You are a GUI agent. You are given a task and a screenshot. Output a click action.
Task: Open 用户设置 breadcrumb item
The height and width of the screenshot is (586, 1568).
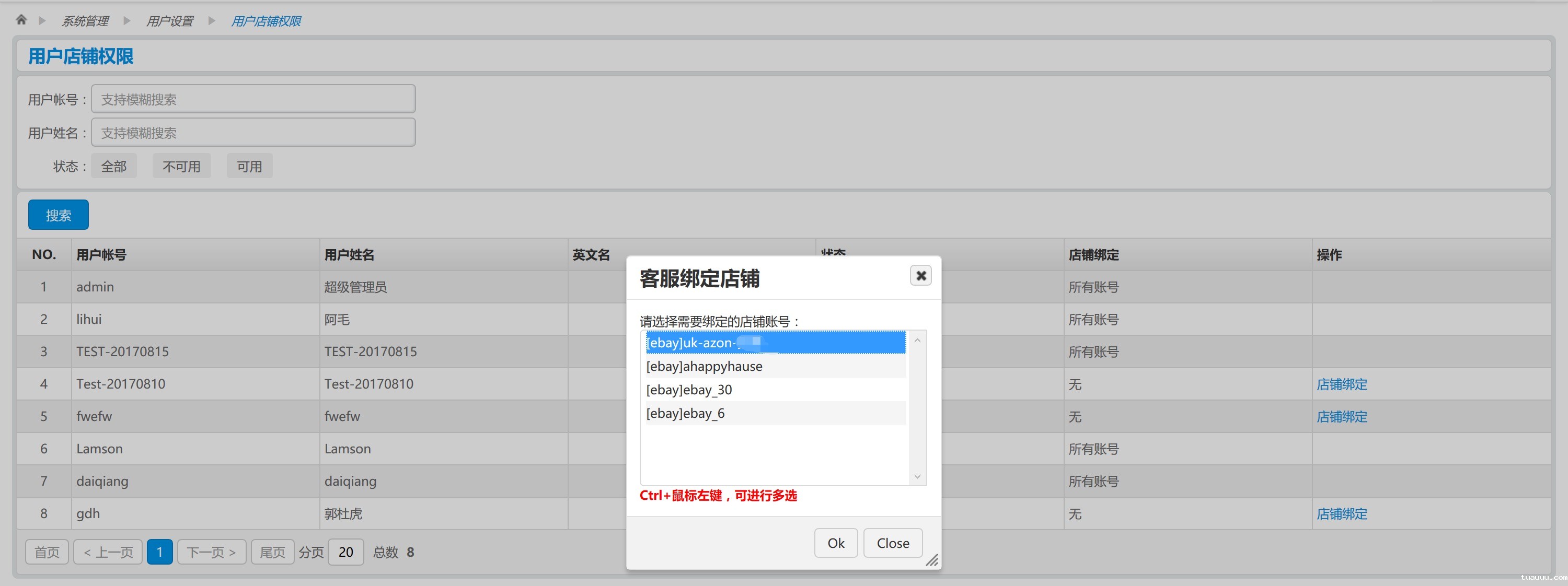(x=169, y=21)
